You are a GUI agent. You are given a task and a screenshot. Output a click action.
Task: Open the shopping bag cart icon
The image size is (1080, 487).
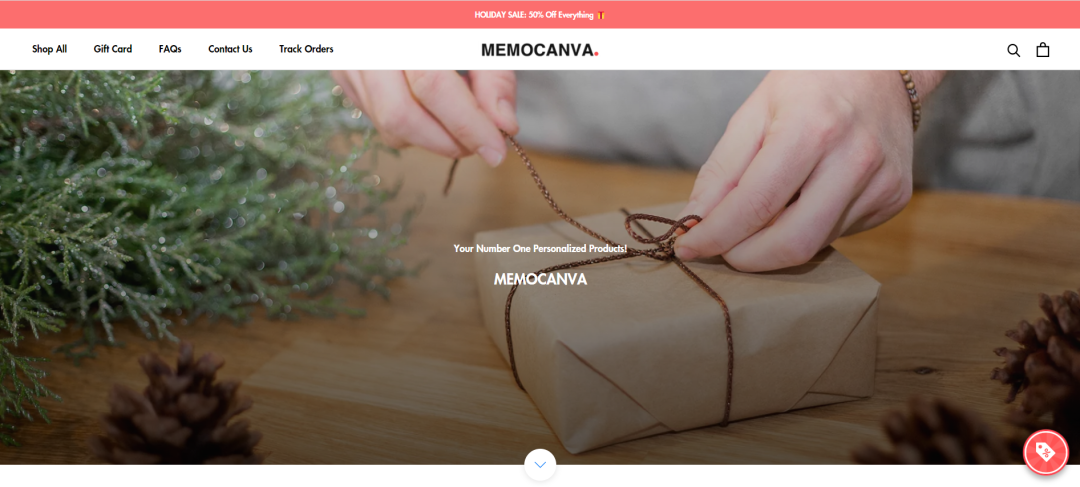[x=1043, y=50]
